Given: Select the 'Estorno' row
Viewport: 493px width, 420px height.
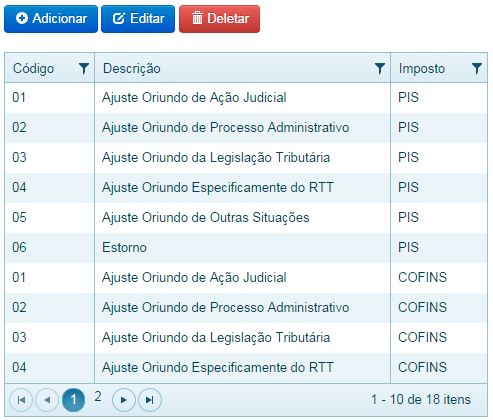Looking at the screenshot, I should click(246, 248).
